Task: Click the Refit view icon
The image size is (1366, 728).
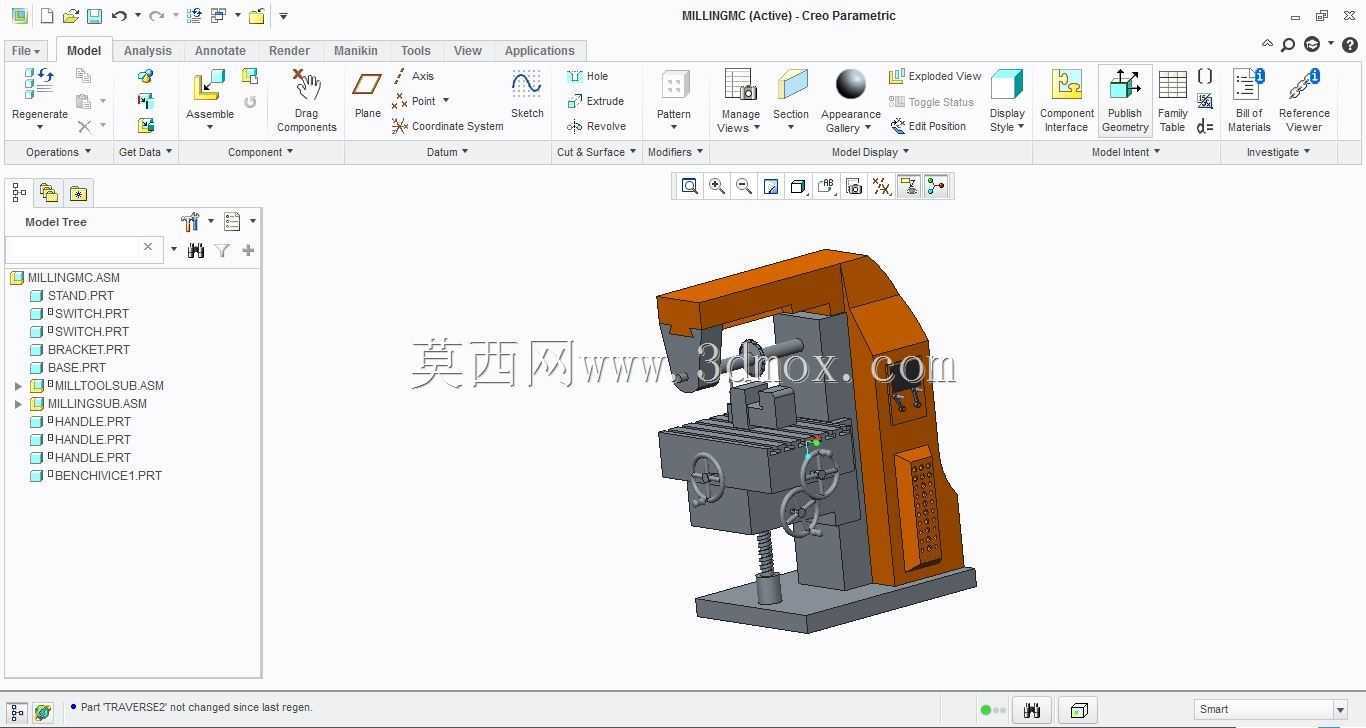Action: [689, 186]
